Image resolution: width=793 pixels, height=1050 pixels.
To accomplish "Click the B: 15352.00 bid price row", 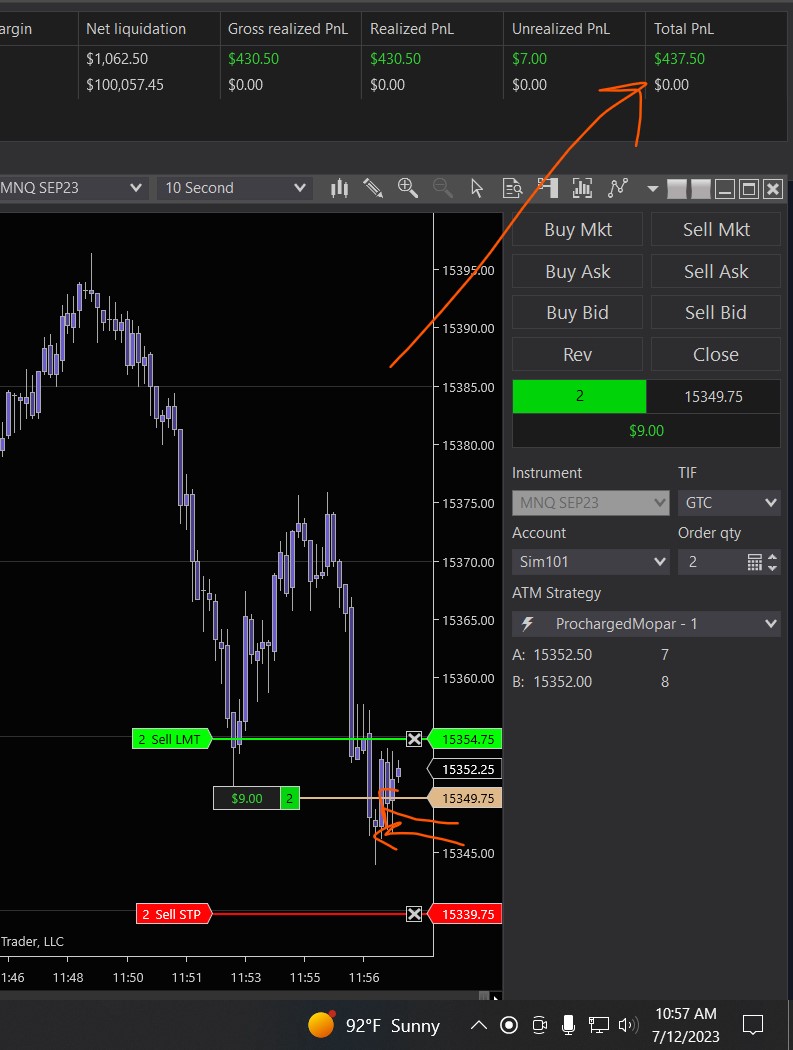I will [x=590, y=682].
